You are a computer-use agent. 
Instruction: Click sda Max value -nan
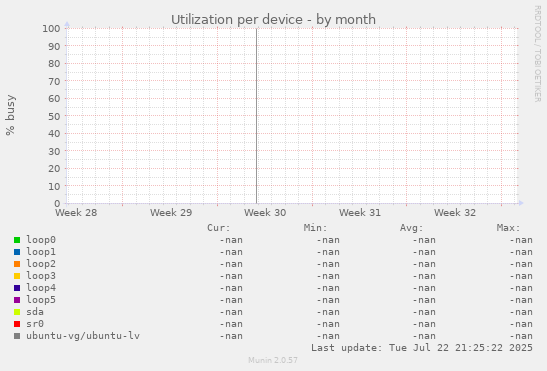(x=521, y=312)
